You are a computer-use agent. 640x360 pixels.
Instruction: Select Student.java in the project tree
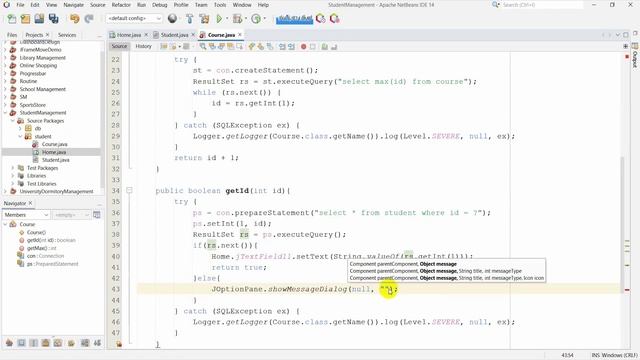pos(56,160)
